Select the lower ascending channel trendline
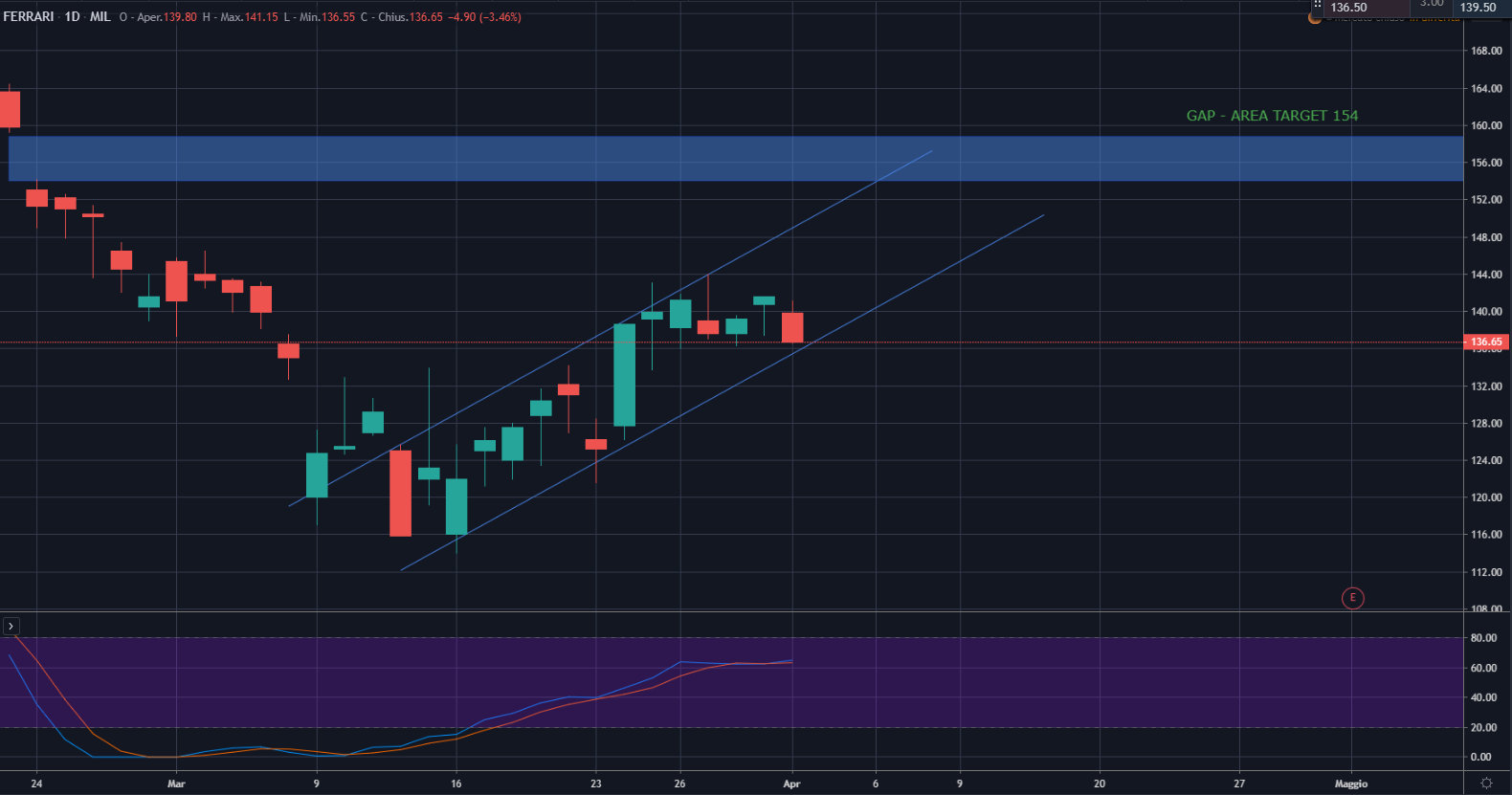Image resolution: width=1512 pixels, height=795 pixels. point(723,393)
